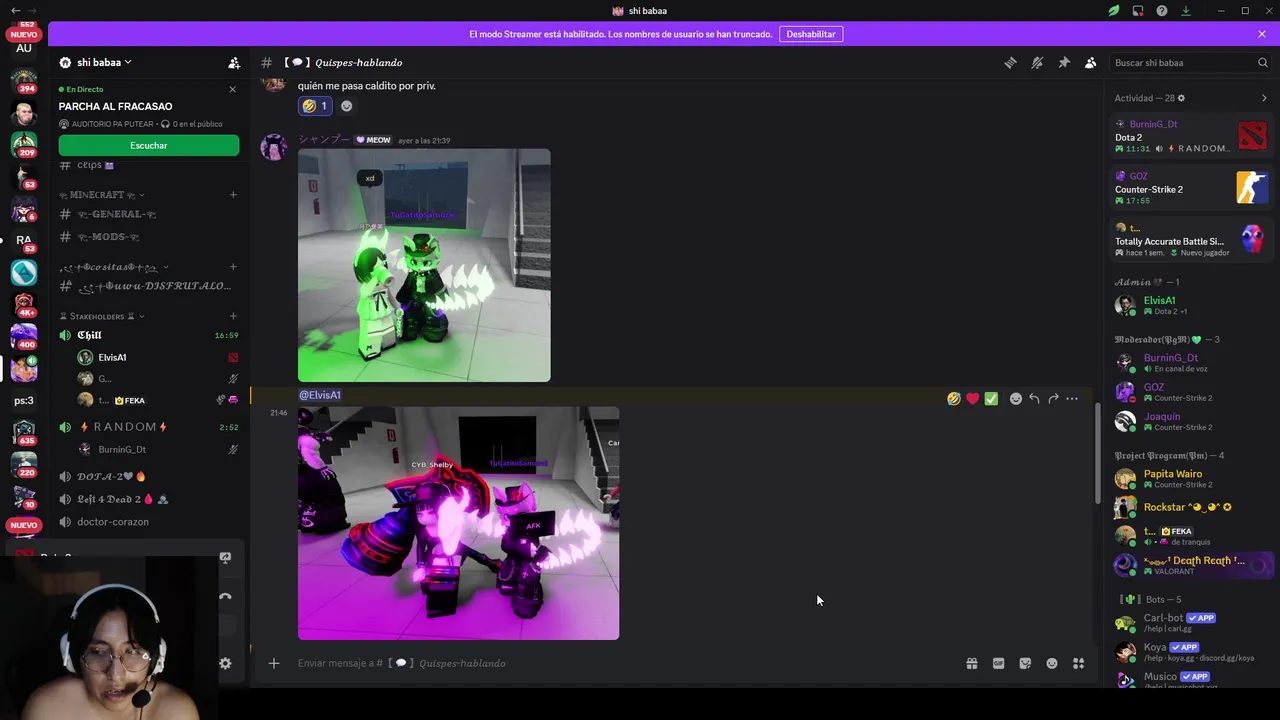Collapse the cositas category
The width and height of the screenshot is (1280, 720).
pyautogui.click(x=113, y=267)
